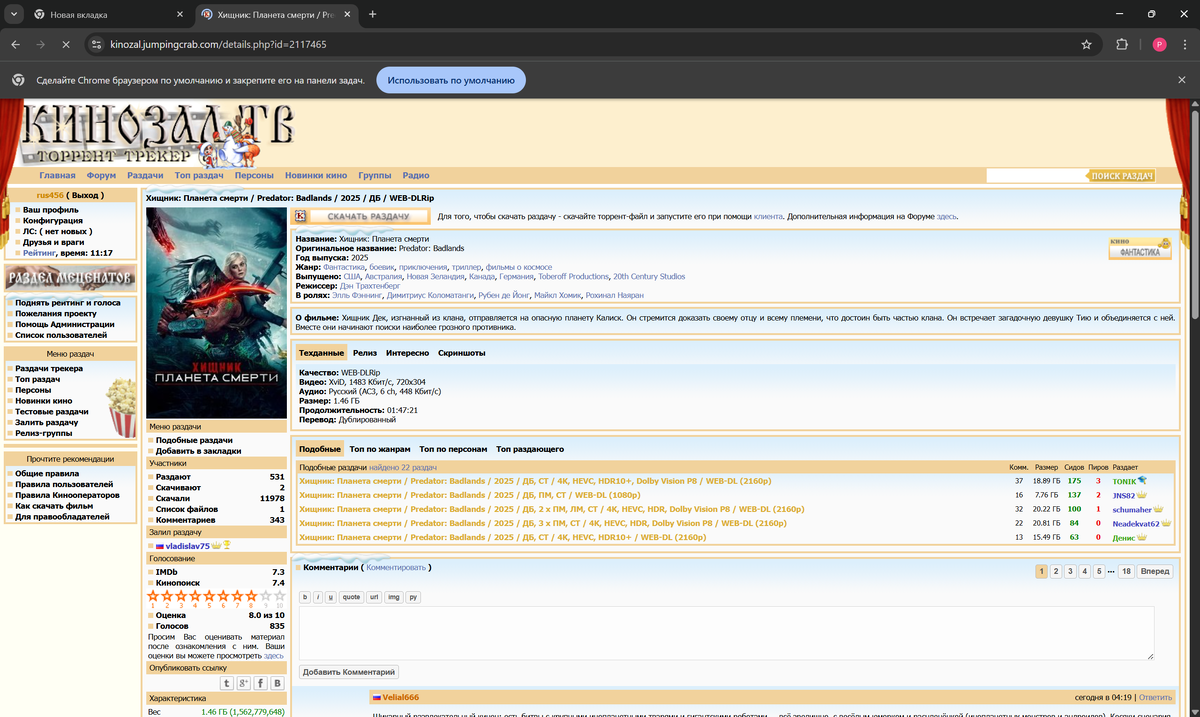The image size is (1200, 717).
Task: Click the browser address bar URL
Action: 218,45
